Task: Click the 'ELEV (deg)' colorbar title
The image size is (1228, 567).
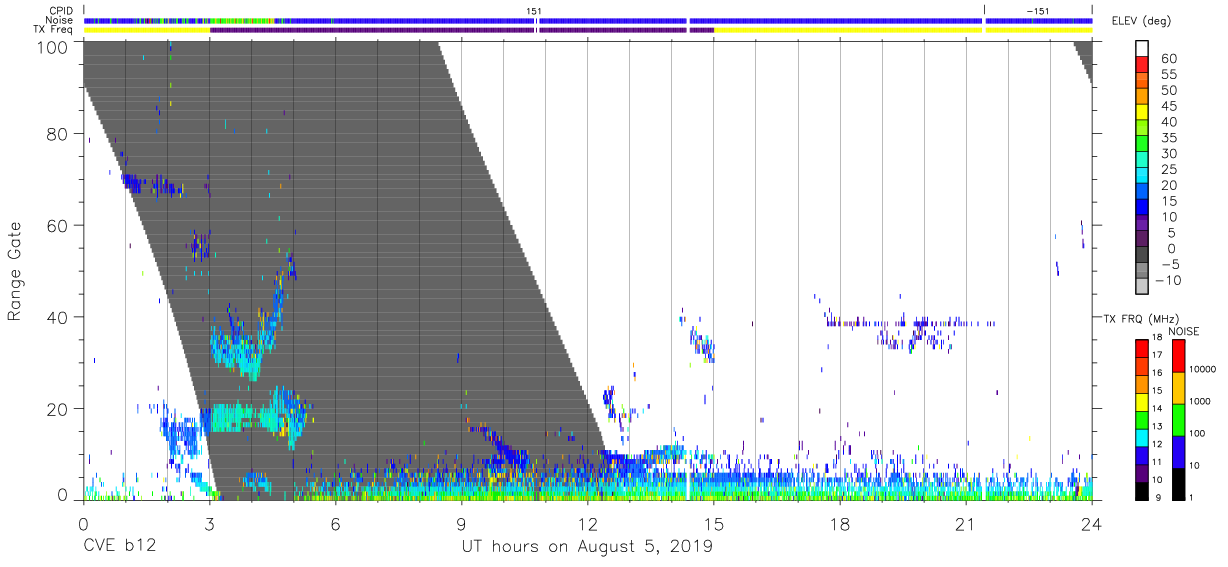Action: coord(1141,21)
